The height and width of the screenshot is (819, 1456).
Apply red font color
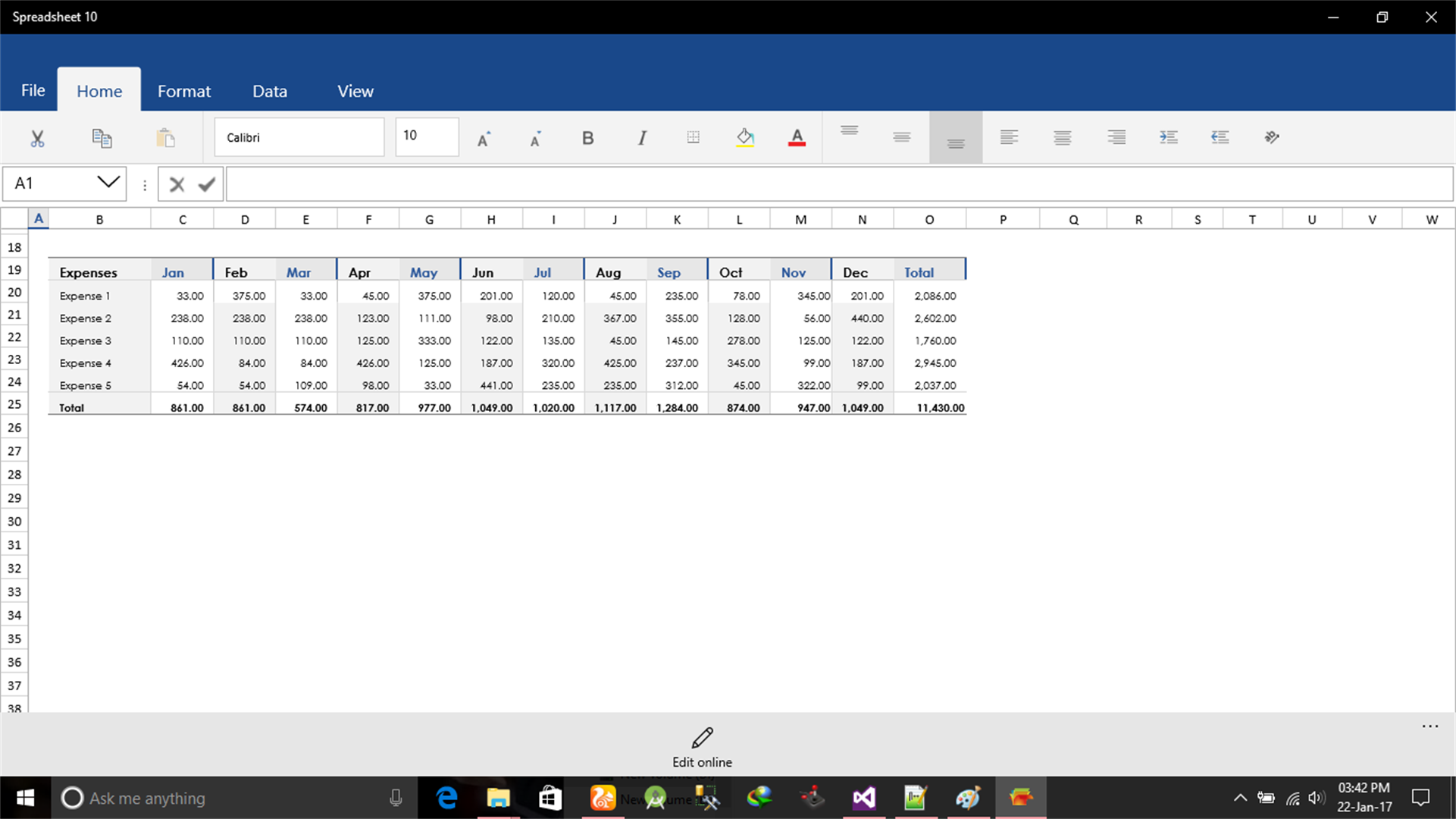click(x=797, y=137)
